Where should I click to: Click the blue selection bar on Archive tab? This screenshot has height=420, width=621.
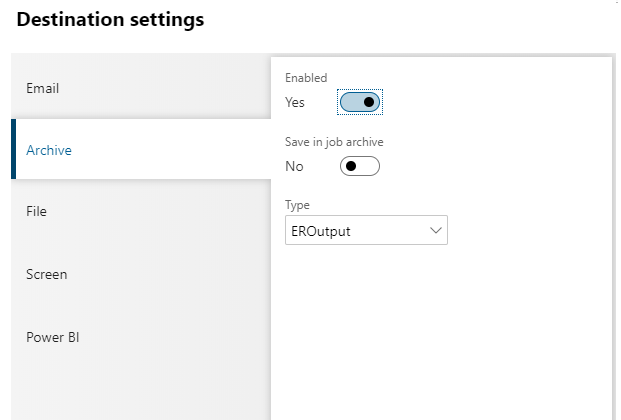[13, 150]
